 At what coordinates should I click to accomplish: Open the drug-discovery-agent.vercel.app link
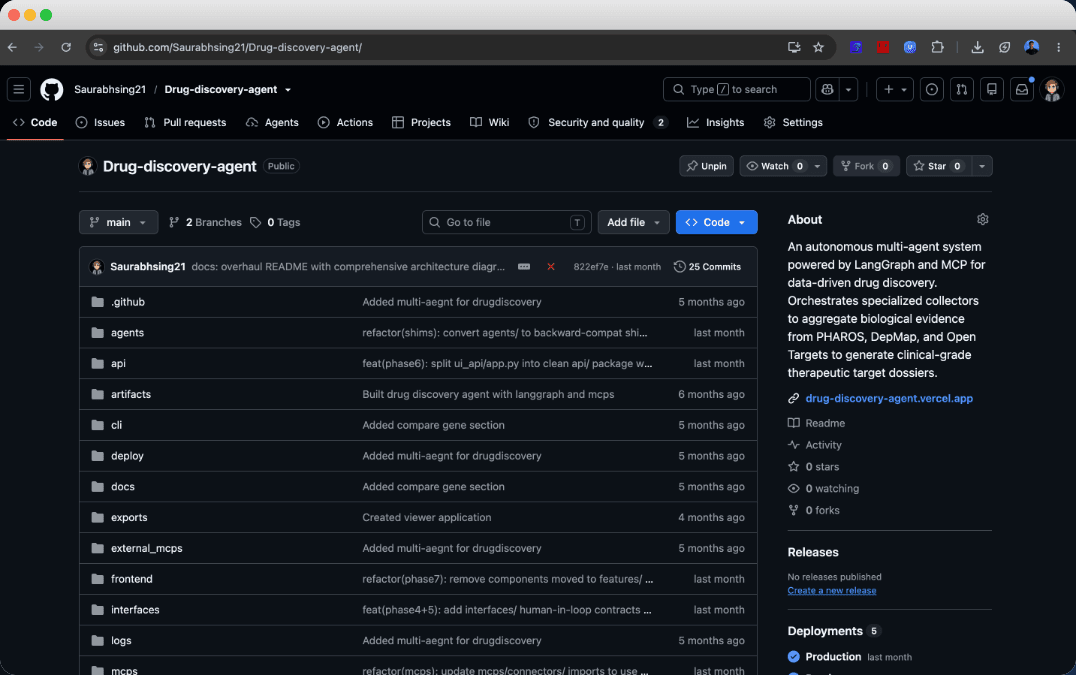coord(889,399)
